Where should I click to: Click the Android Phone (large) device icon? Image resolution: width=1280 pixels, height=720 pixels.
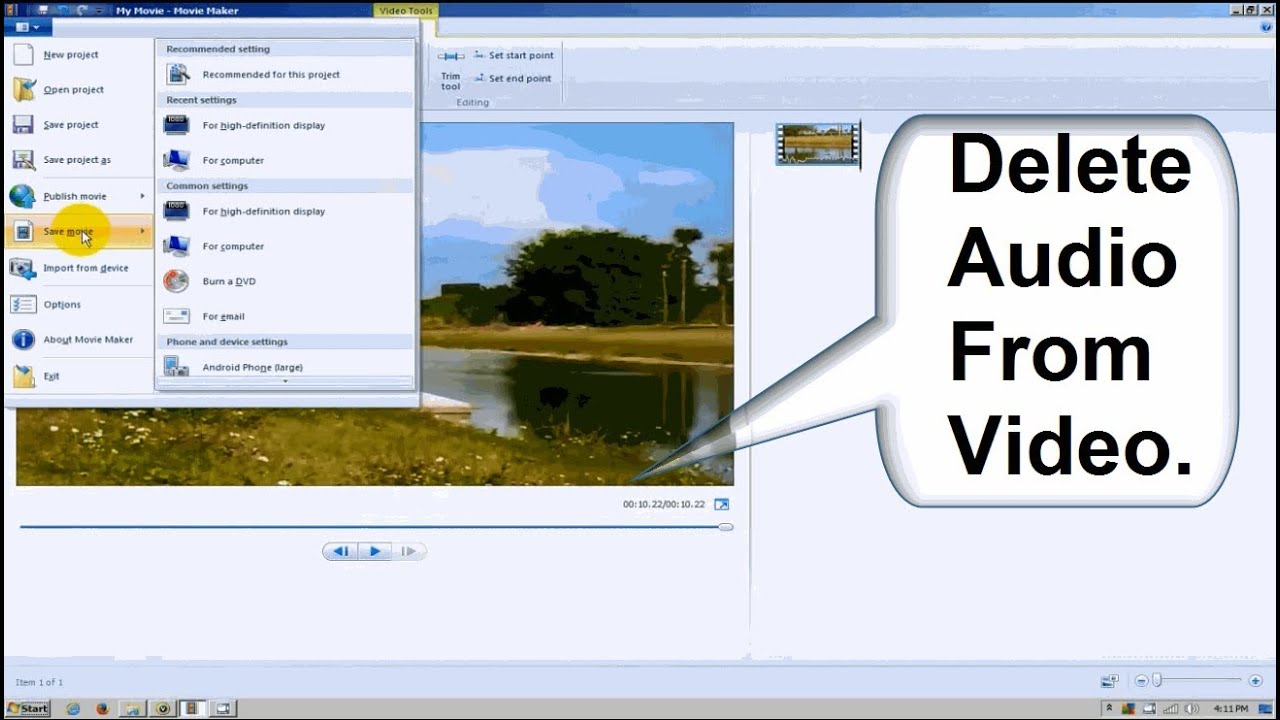[x=176, y=366]
